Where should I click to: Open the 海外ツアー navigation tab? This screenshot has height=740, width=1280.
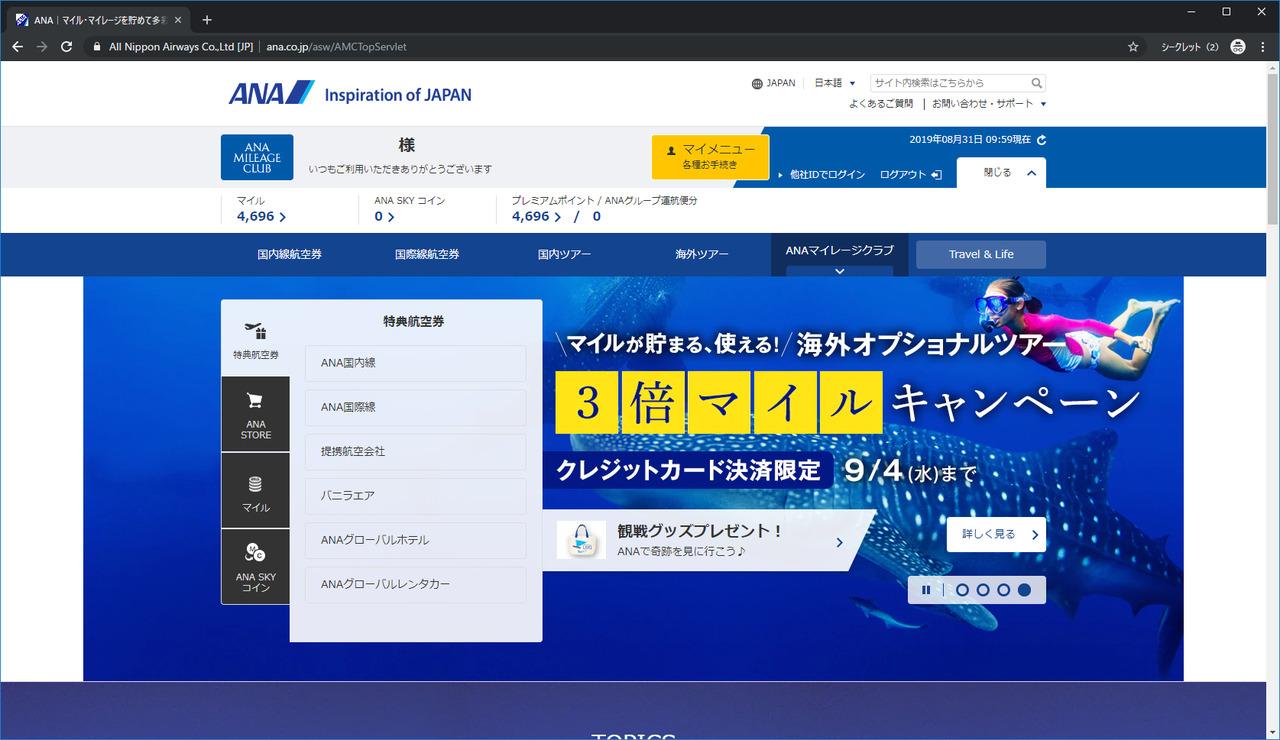tap(702, 254)
